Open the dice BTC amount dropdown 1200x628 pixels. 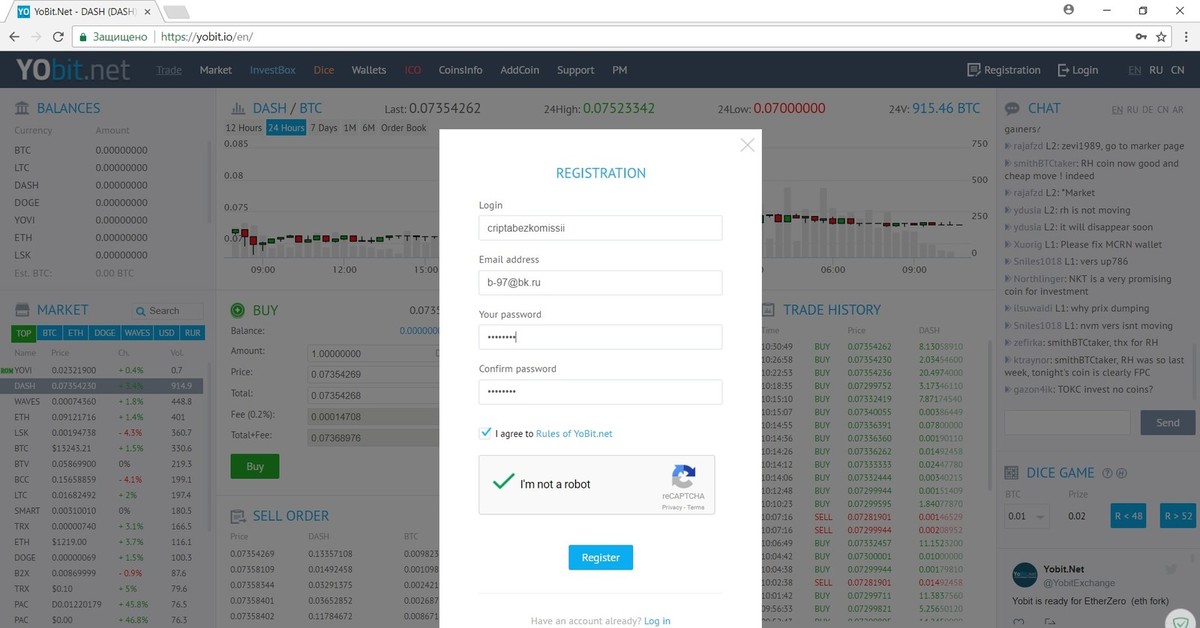[x=1027, y=517]
